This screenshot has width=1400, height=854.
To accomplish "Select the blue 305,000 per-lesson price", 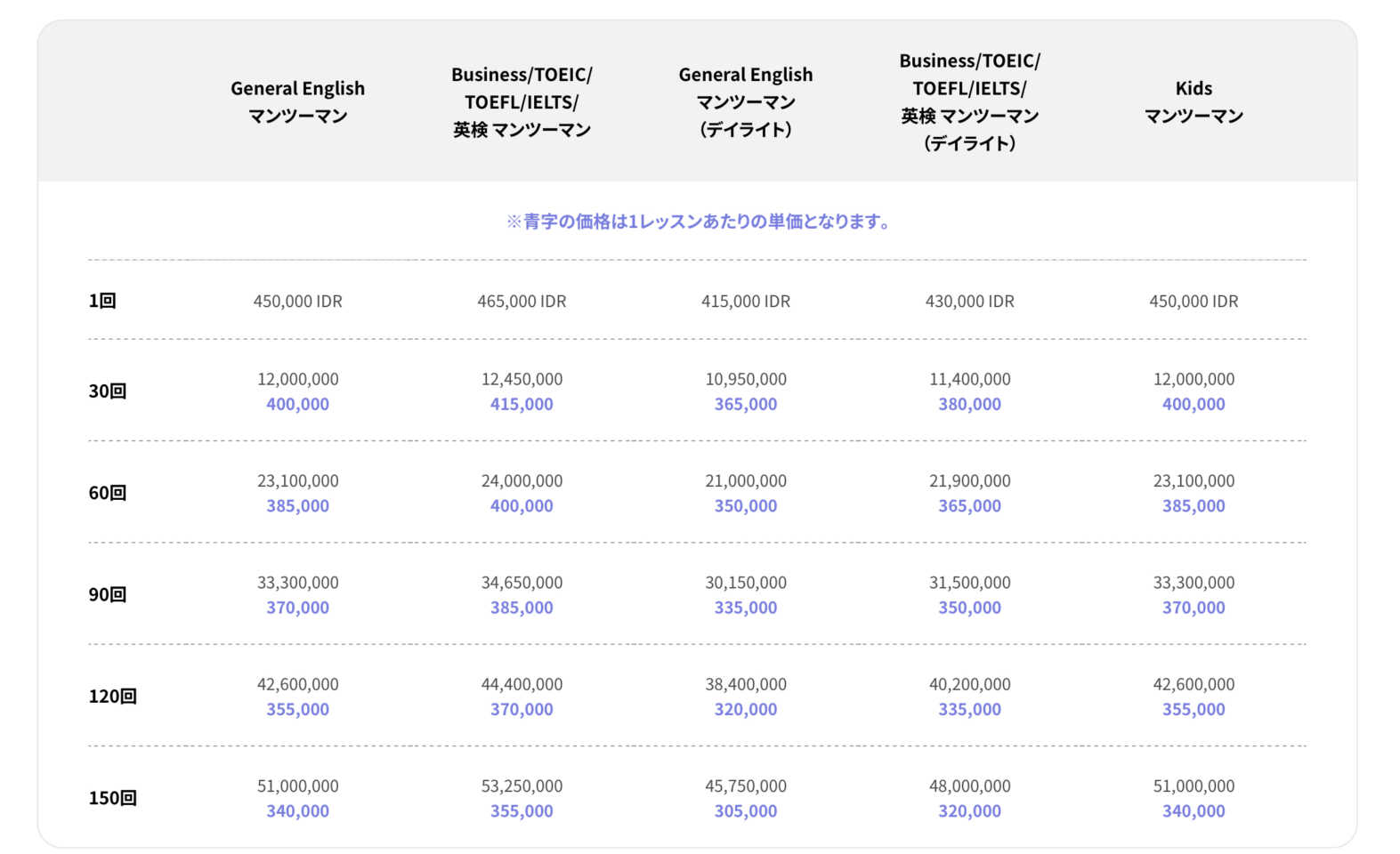I will [745, 811].
